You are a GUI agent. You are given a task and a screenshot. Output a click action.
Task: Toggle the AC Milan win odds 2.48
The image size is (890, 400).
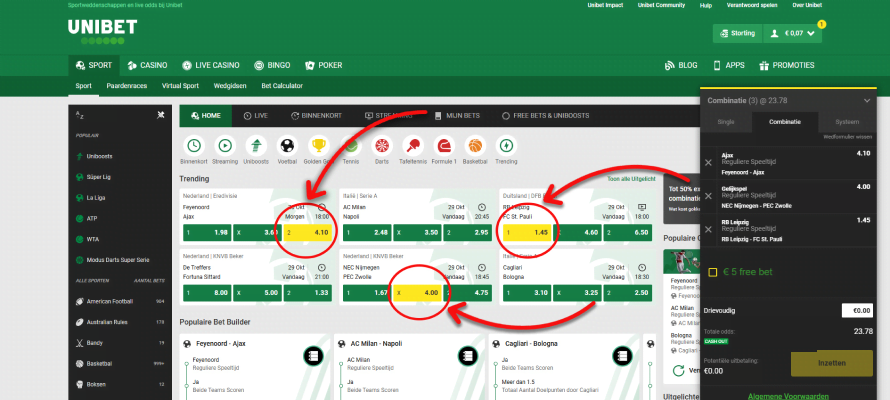pos(367,232)
